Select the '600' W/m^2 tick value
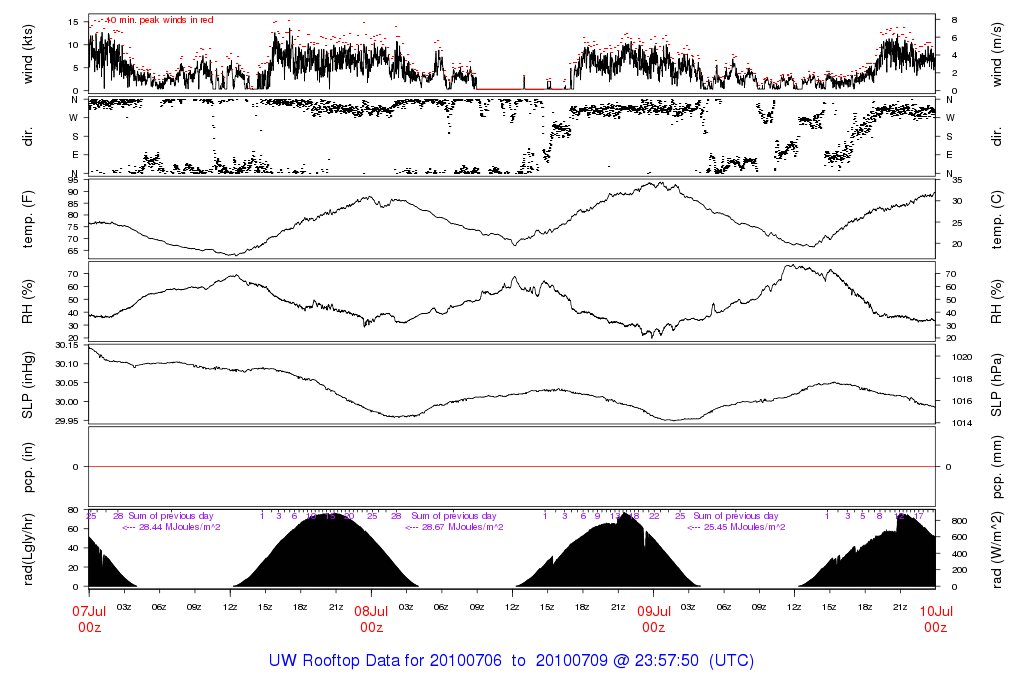1024x700 pixels. [959, 537]
